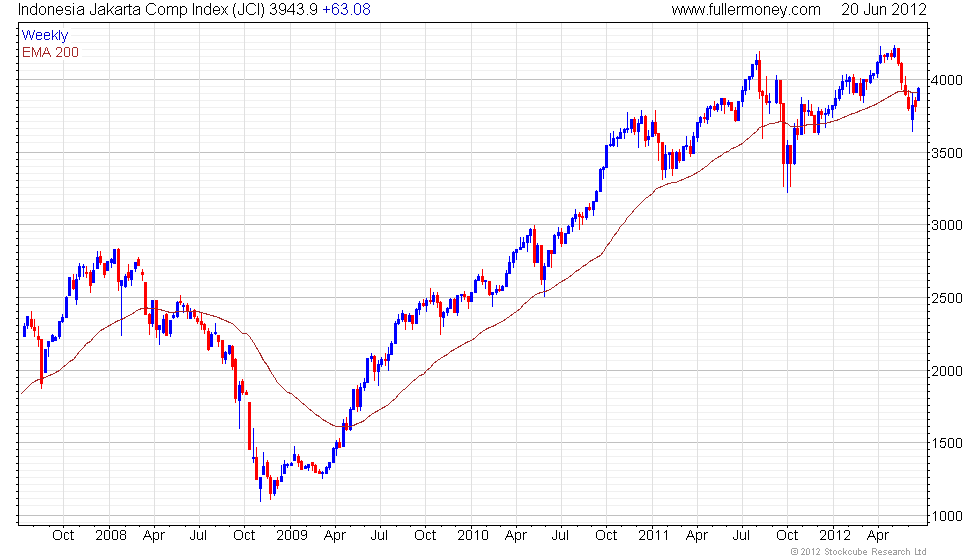Screen dimensions: 980x560
Task: Click the '2012' year axis label
Action: coord(835,536)
